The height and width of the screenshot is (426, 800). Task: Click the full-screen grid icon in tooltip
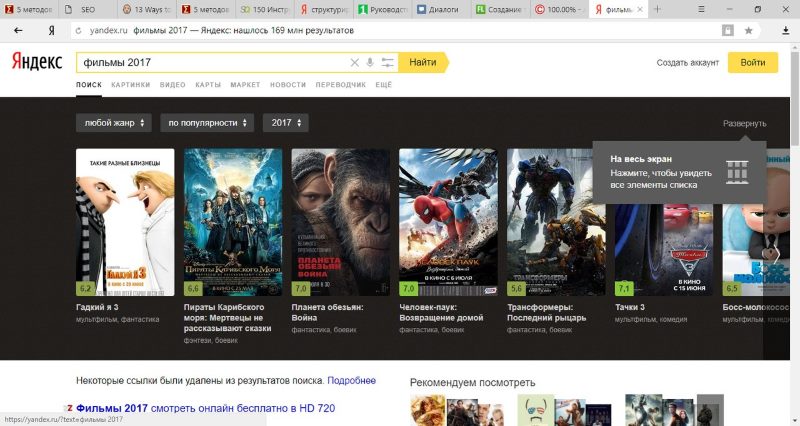click(x=737, y=172)
